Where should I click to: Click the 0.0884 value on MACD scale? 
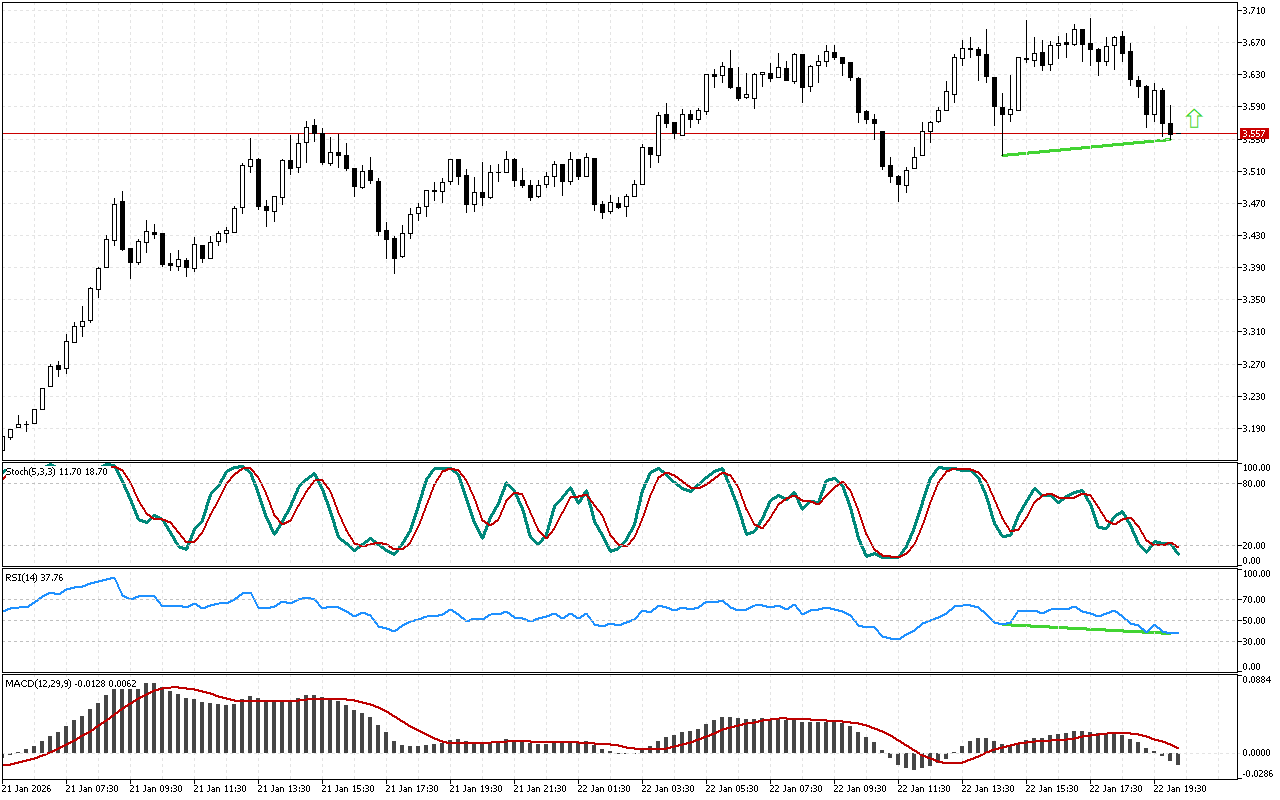click(1257, 680)
